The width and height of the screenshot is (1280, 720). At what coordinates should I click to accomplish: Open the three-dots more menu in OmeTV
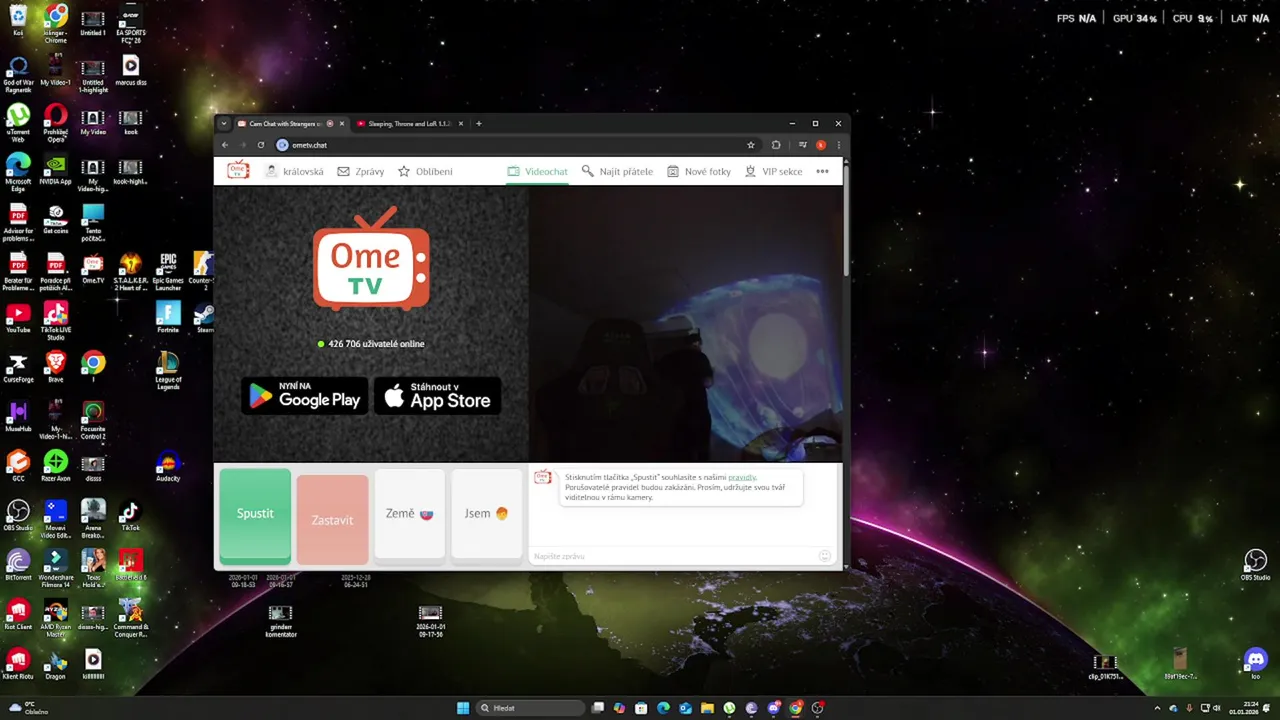click(x=822, y=171)
